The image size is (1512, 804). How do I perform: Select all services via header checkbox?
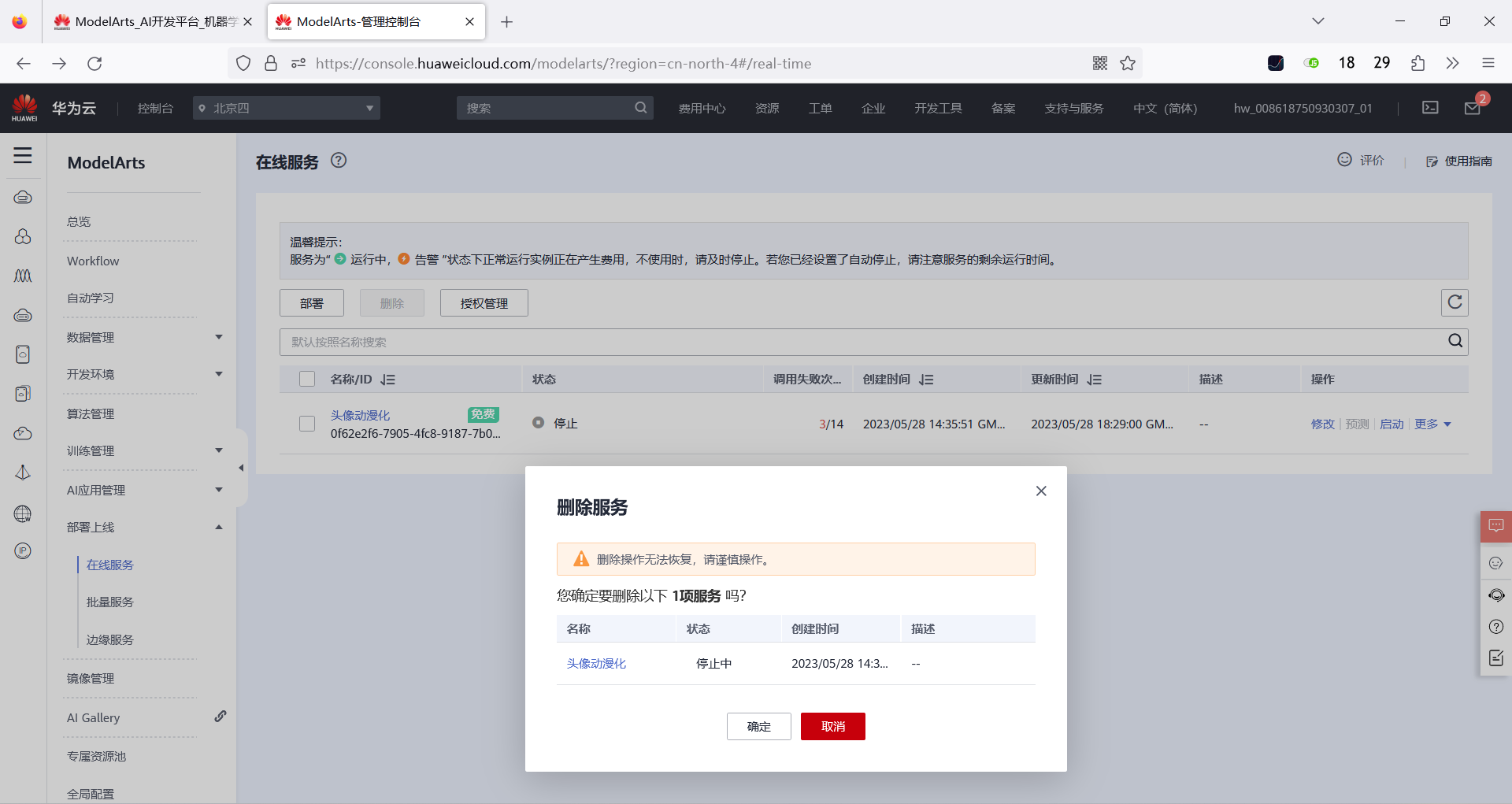coord(306,379)
